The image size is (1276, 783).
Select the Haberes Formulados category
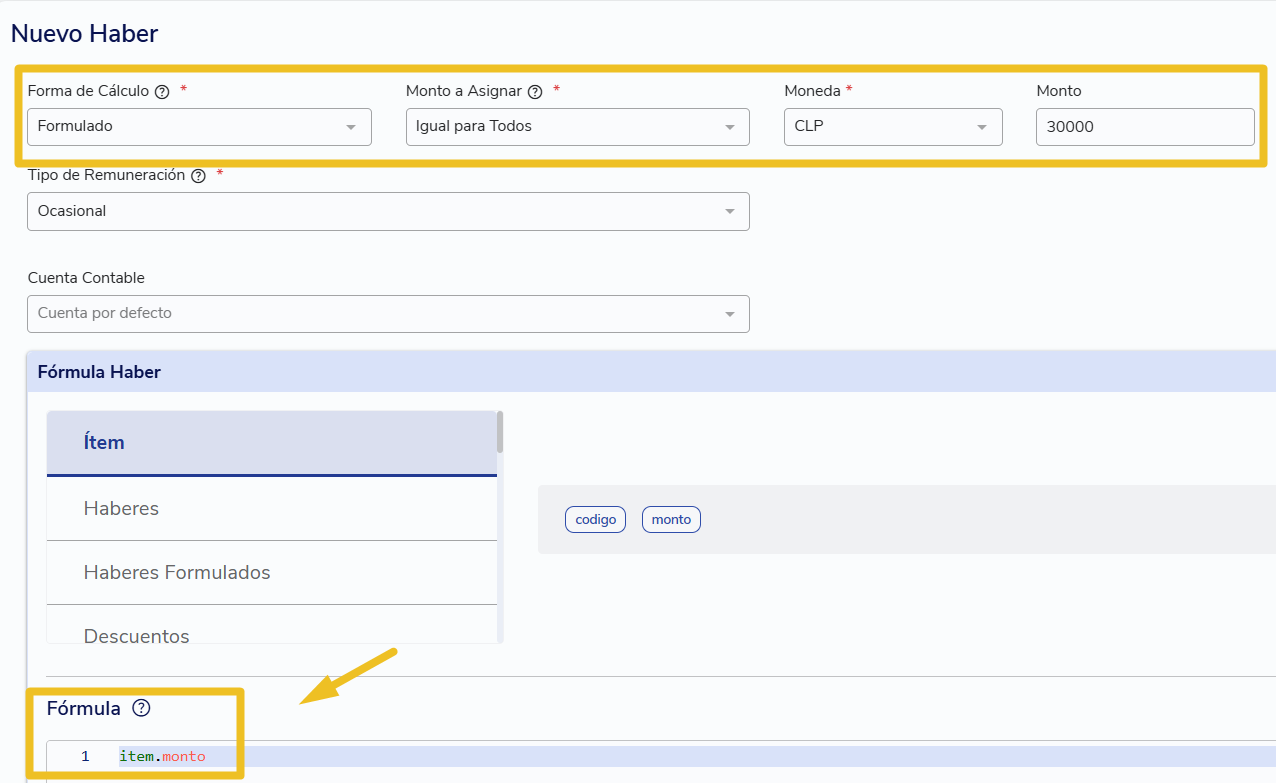[271, 573]
